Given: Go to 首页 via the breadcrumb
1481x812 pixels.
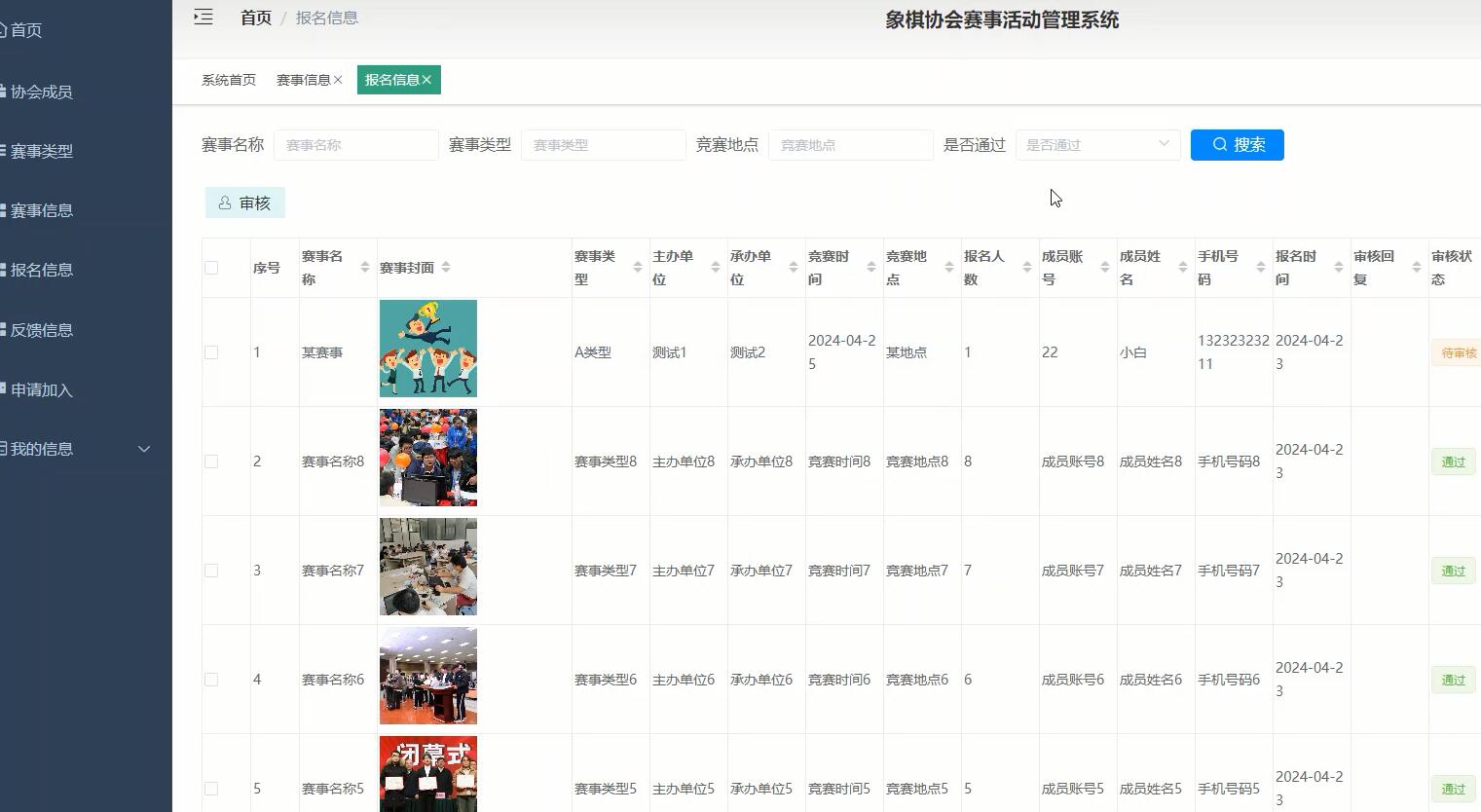Looking at the screenshot, I should (x=256, y=18).
